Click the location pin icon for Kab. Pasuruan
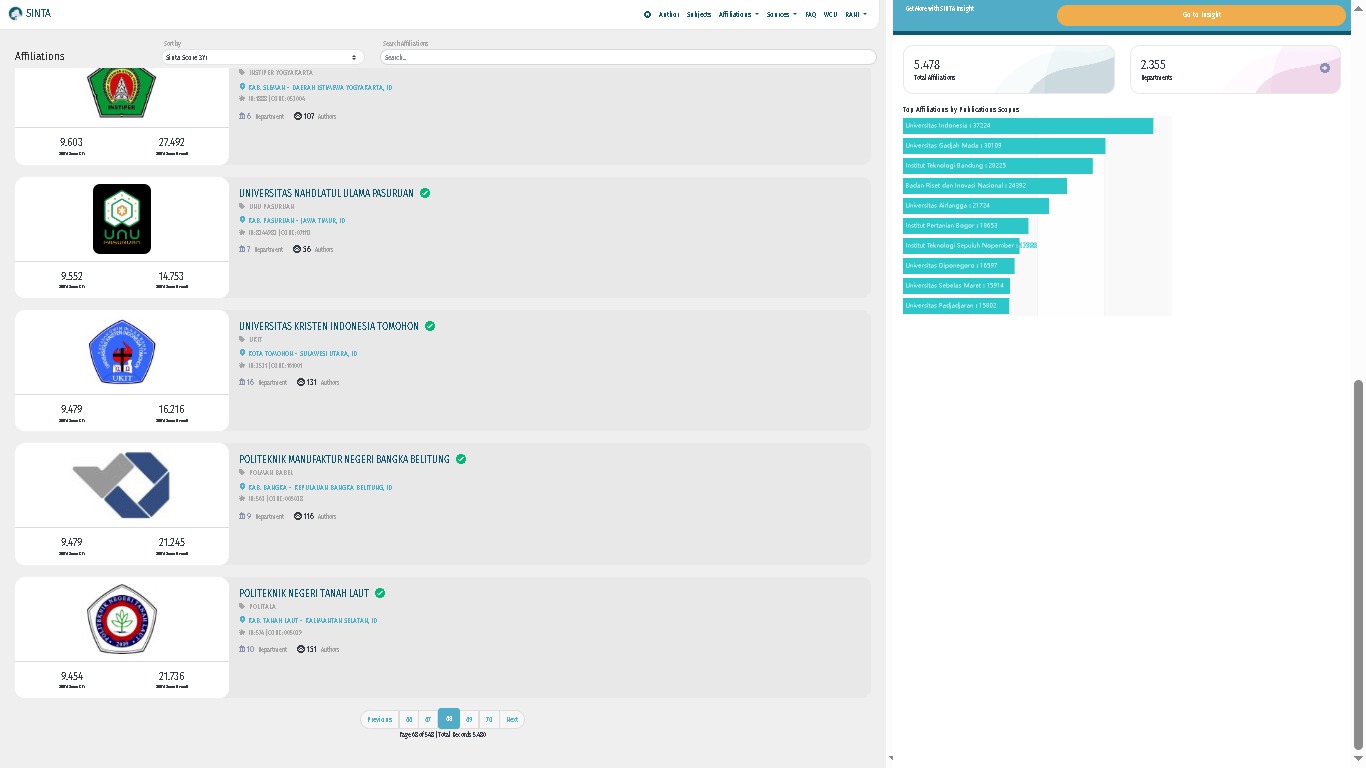 pos(242,220)
